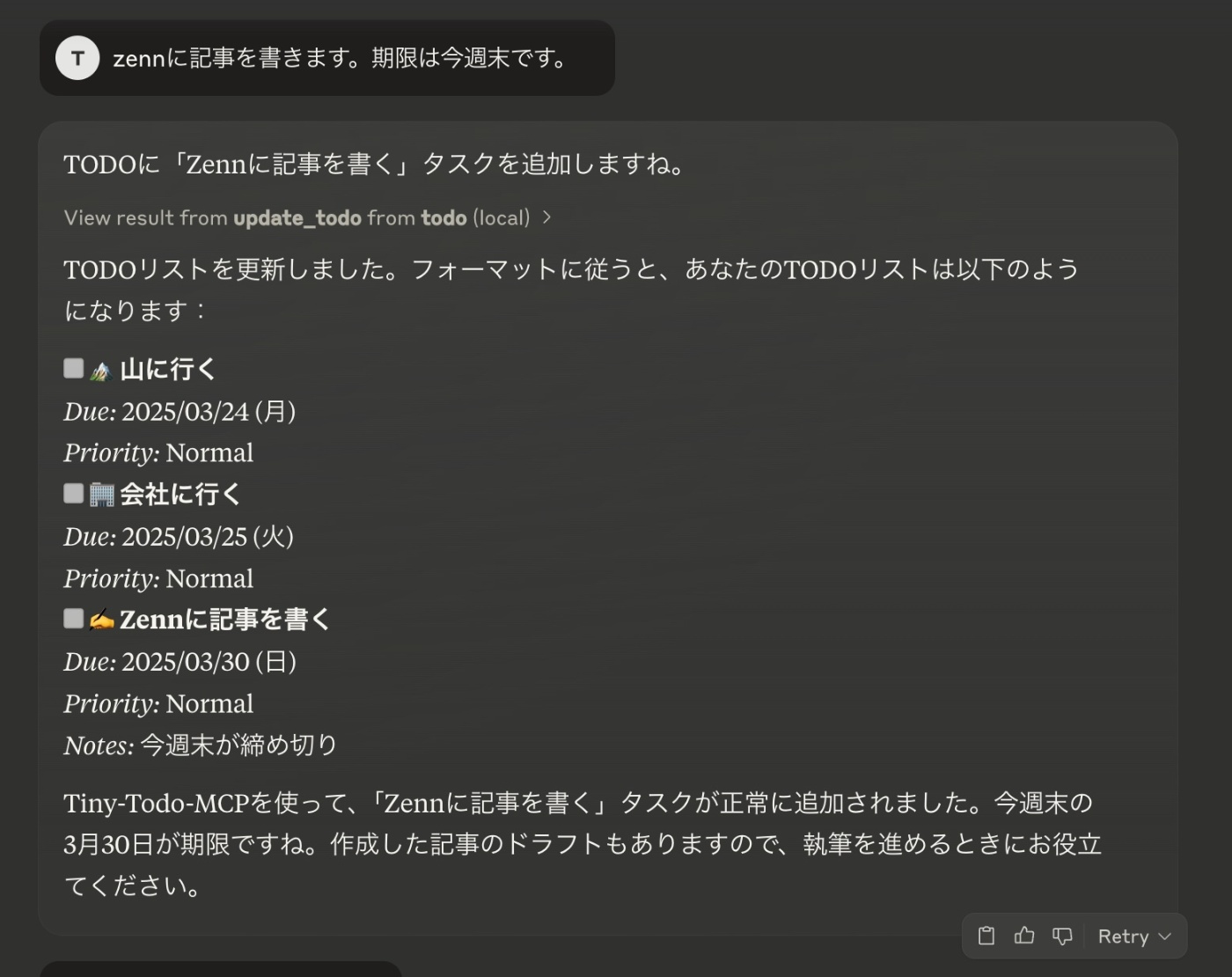Viewport: 1232px width, 977px height.
Task: Check the 山に行く task checkbox
Action: click(x=74, y=368)
